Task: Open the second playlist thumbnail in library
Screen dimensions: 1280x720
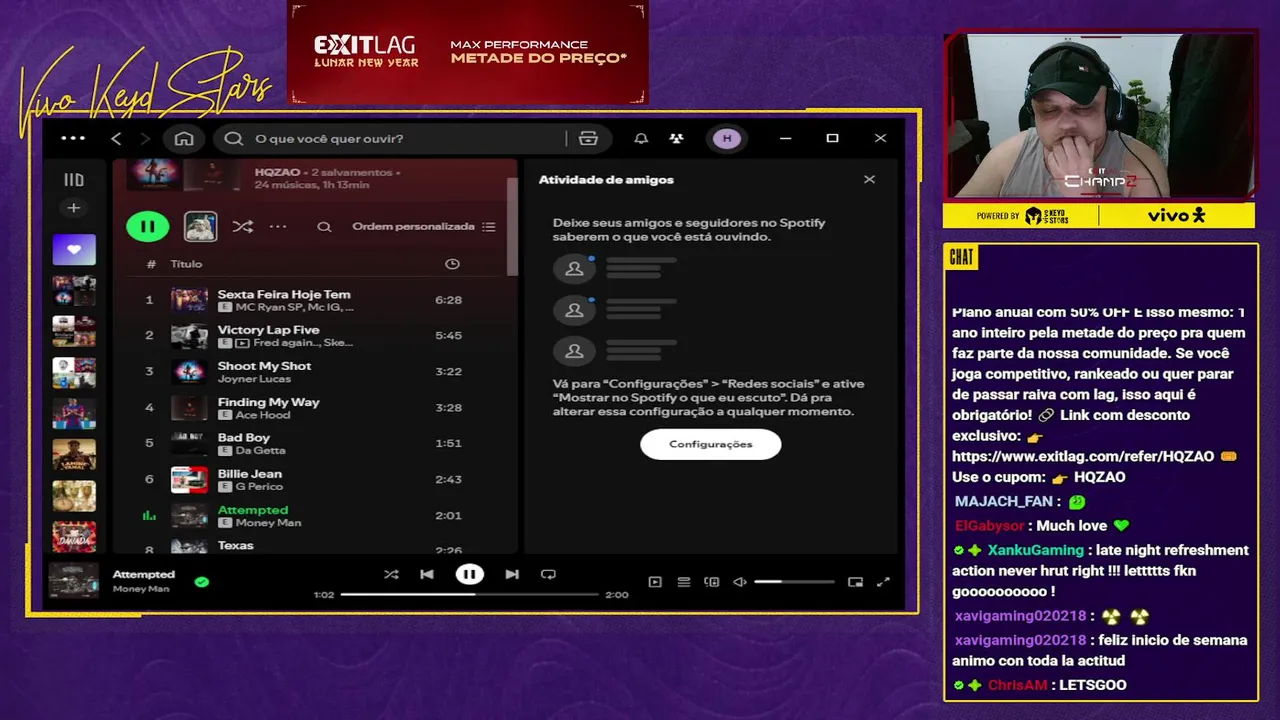Action: [74, 290]
